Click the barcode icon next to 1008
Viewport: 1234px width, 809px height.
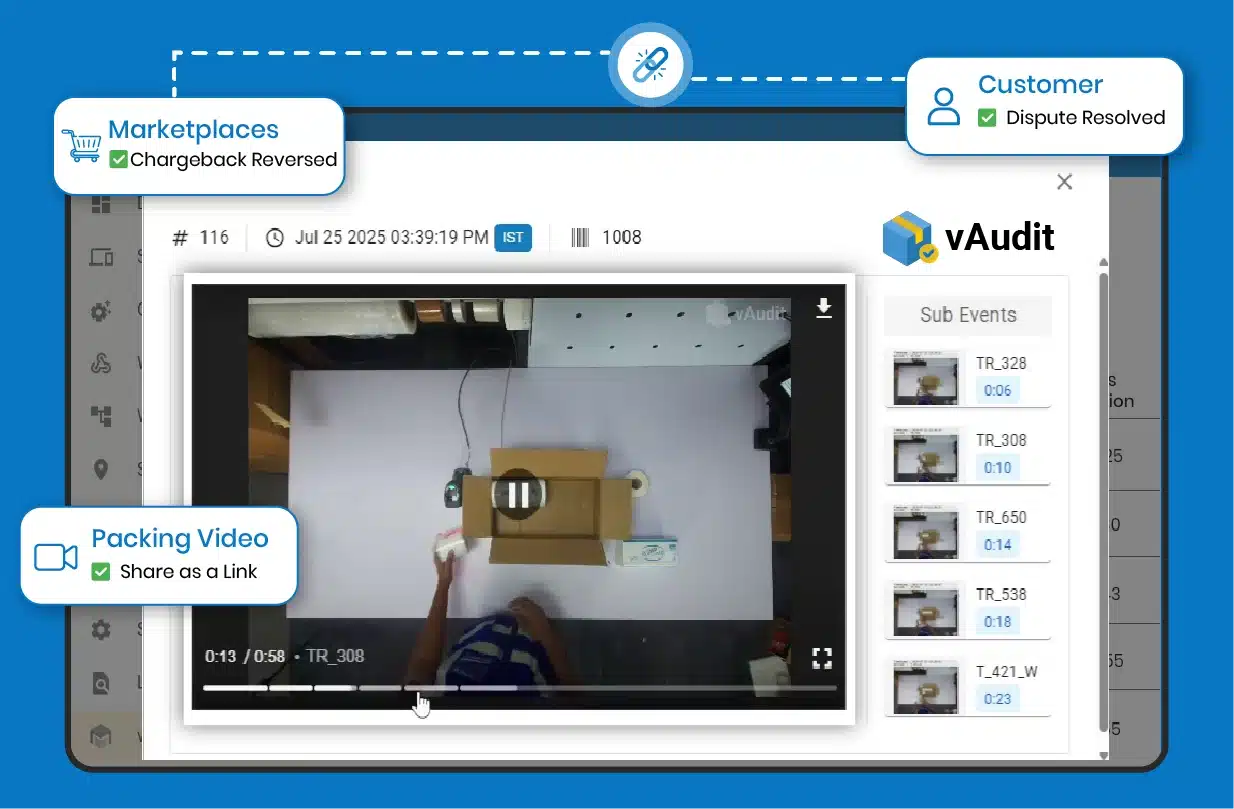[x=580, y=237]
